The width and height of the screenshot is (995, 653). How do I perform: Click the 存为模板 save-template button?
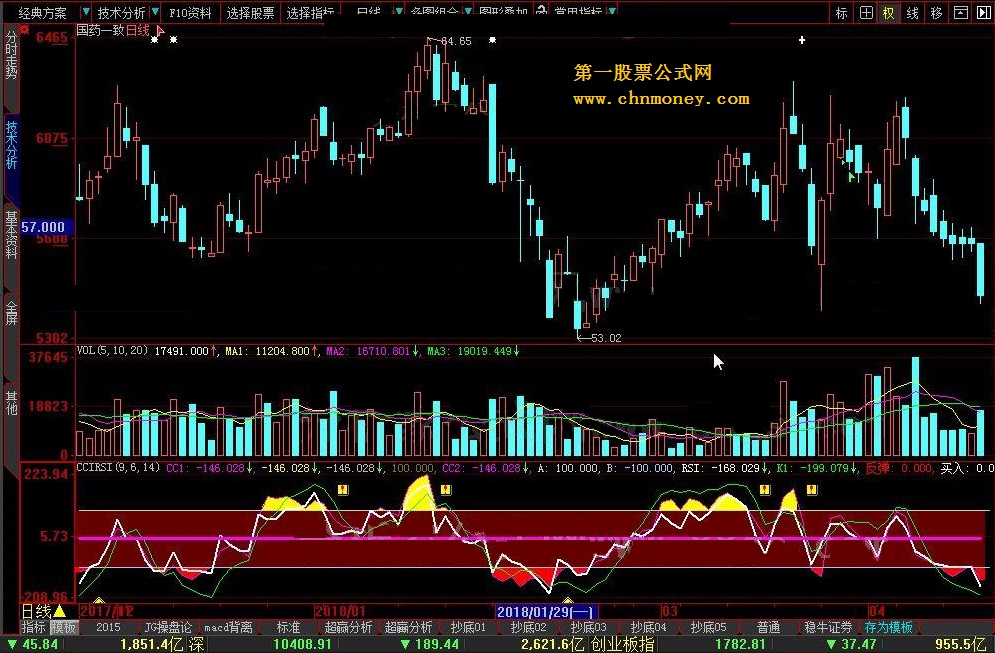tap(888, 628)
